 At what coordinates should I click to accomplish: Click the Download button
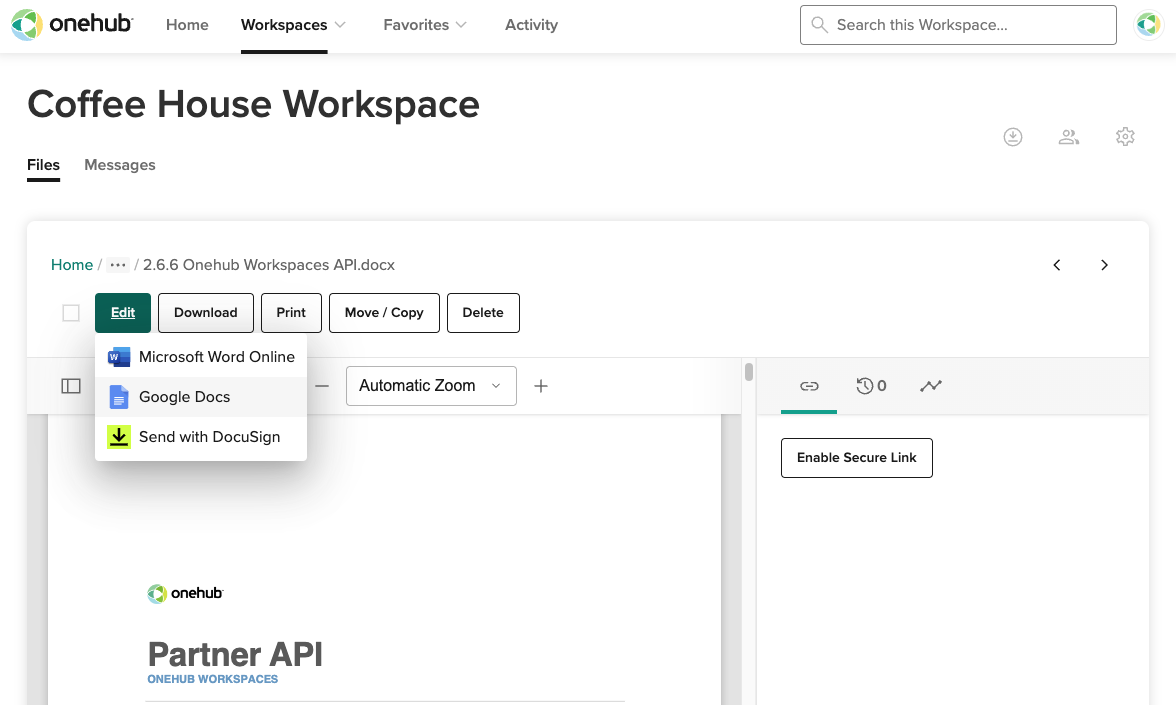click(x=206, y=313)
